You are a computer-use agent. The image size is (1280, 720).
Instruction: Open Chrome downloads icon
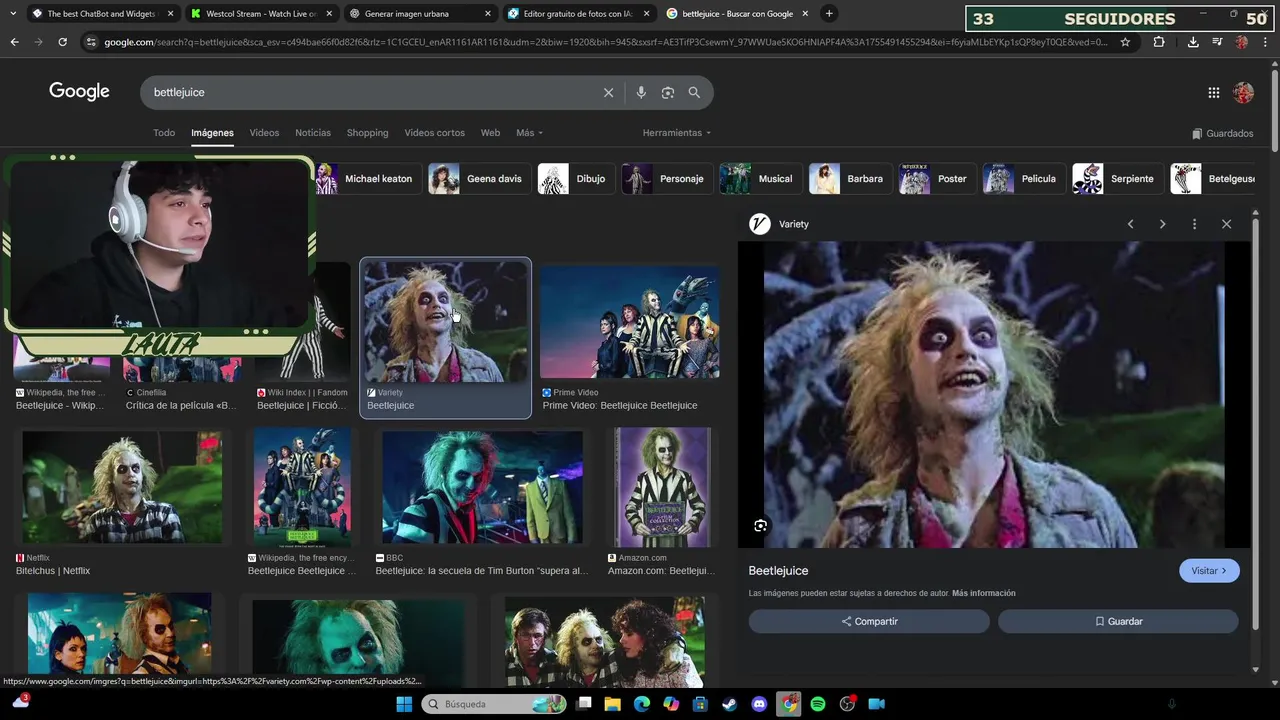pos(1193,42)
